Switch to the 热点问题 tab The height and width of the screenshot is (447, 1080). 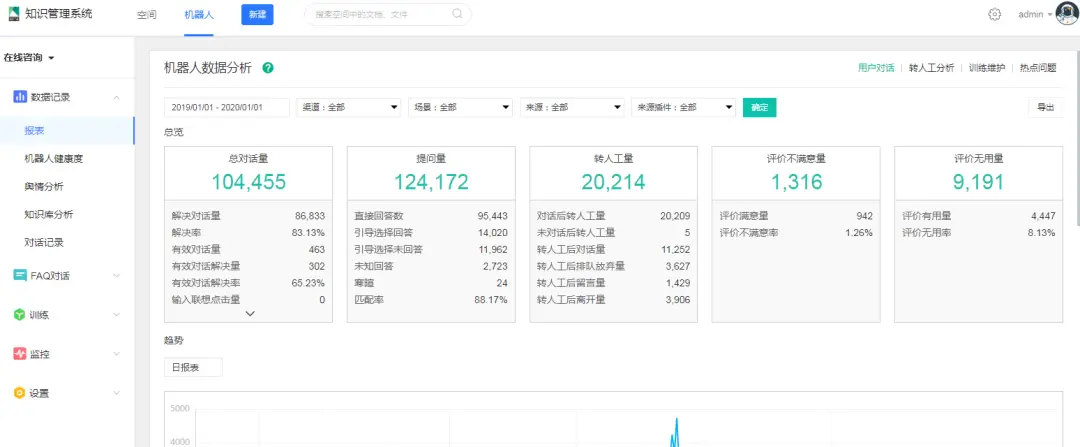point(1037,68)
